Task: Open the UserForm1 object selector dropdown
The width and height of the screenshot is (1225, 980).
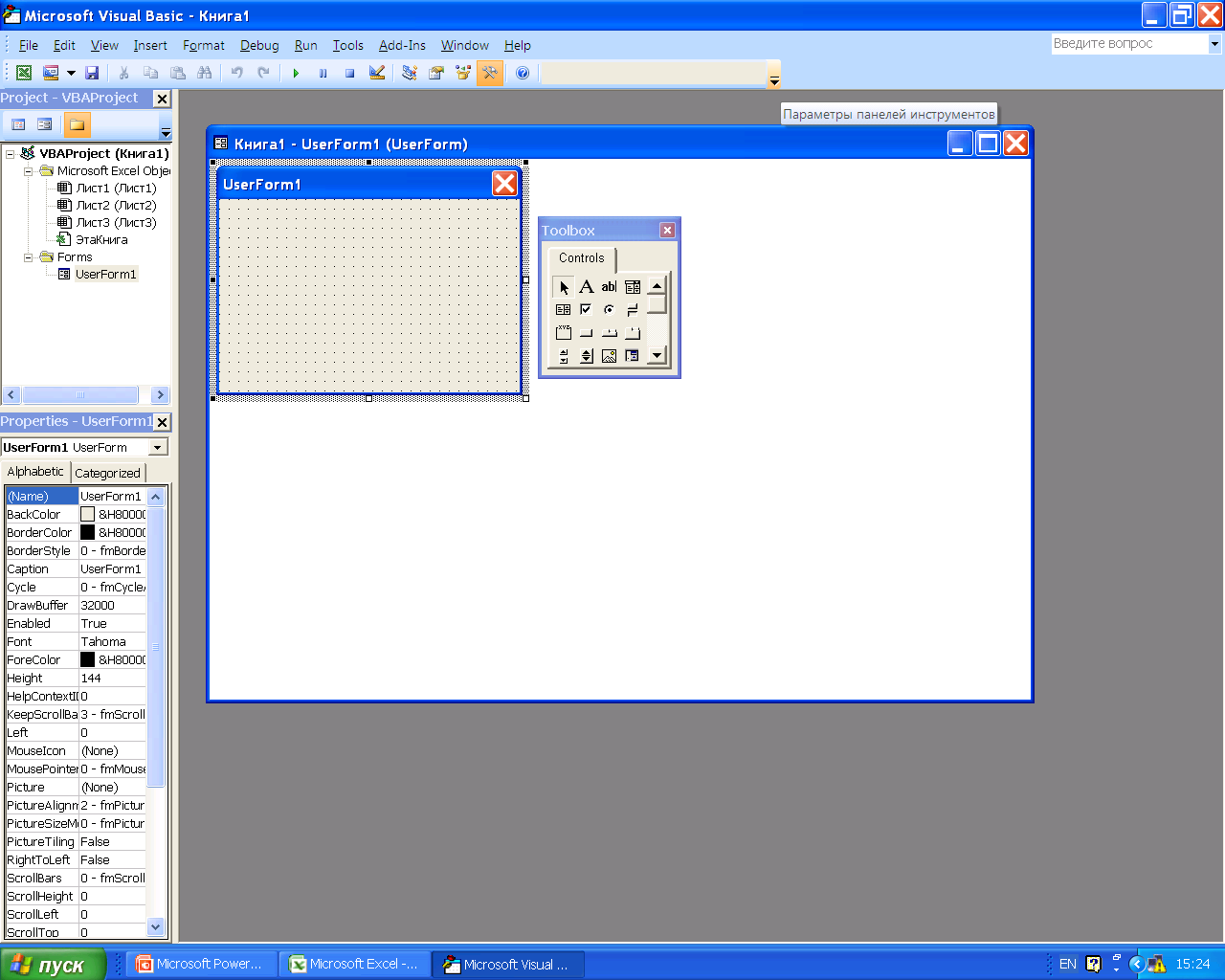Action: coord(159,447)
